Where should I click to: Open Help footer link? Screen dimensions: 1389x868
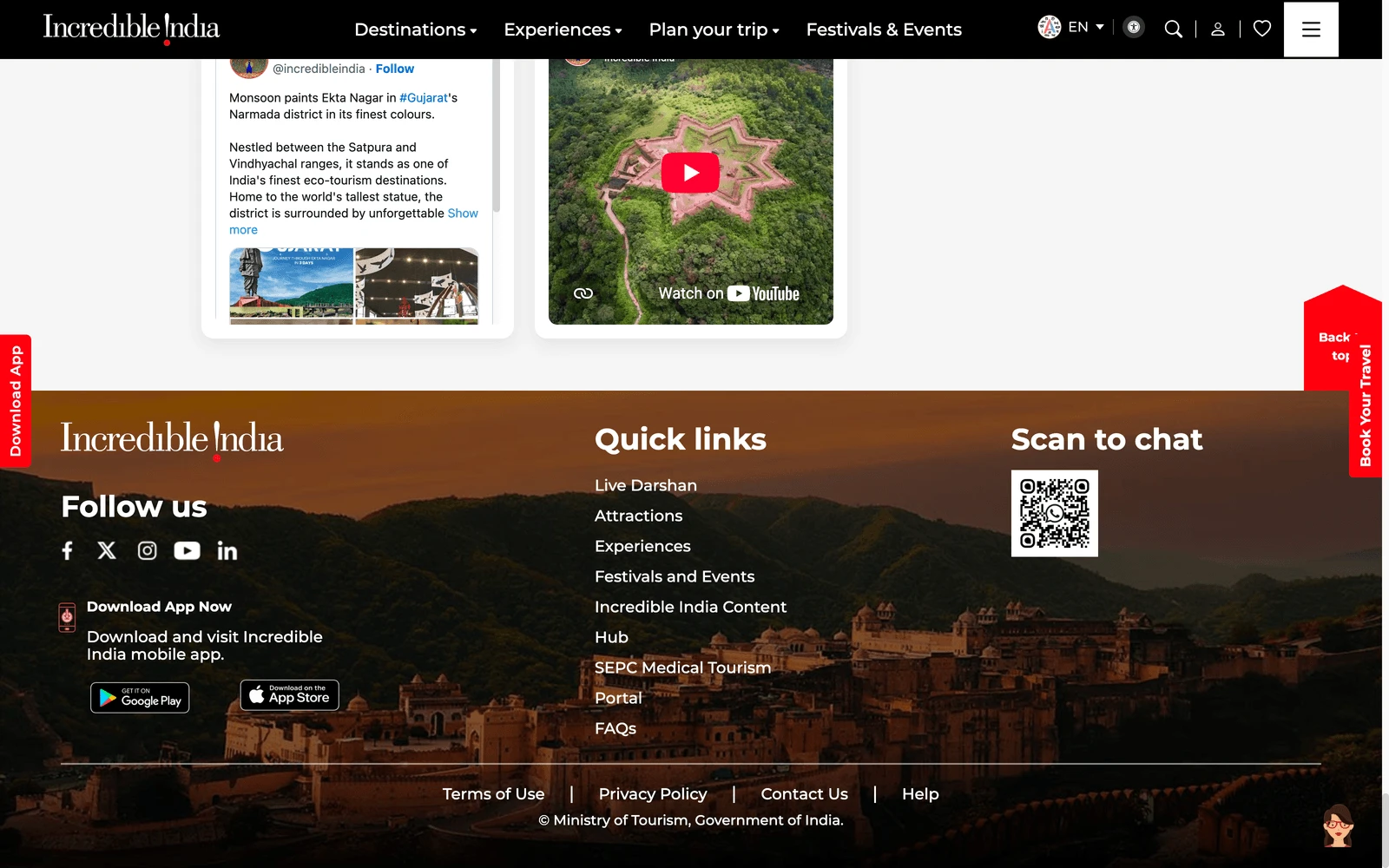point(920,793)
